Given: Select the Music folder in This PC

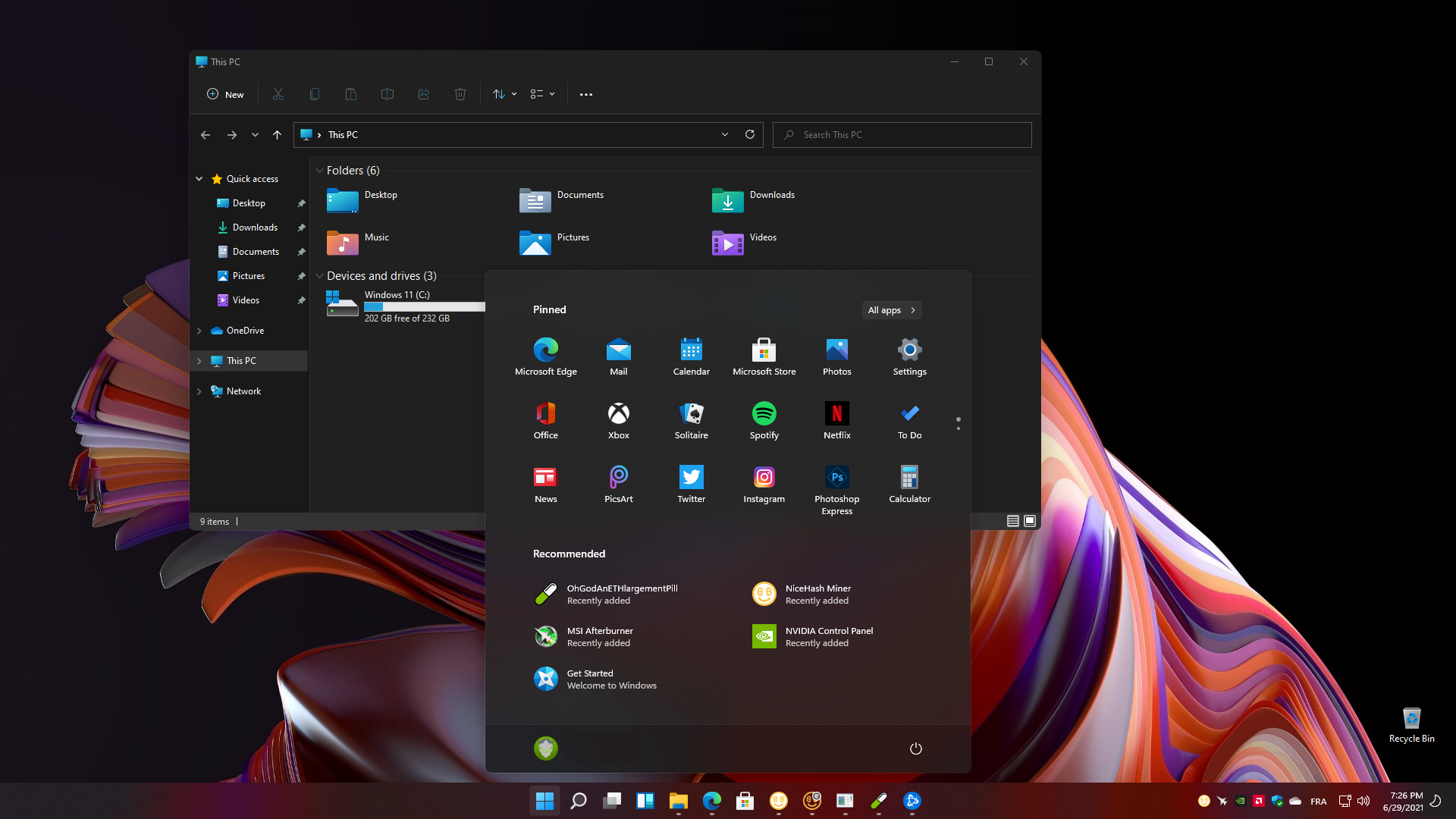Looking at the screenshot, I should point(358,242).
